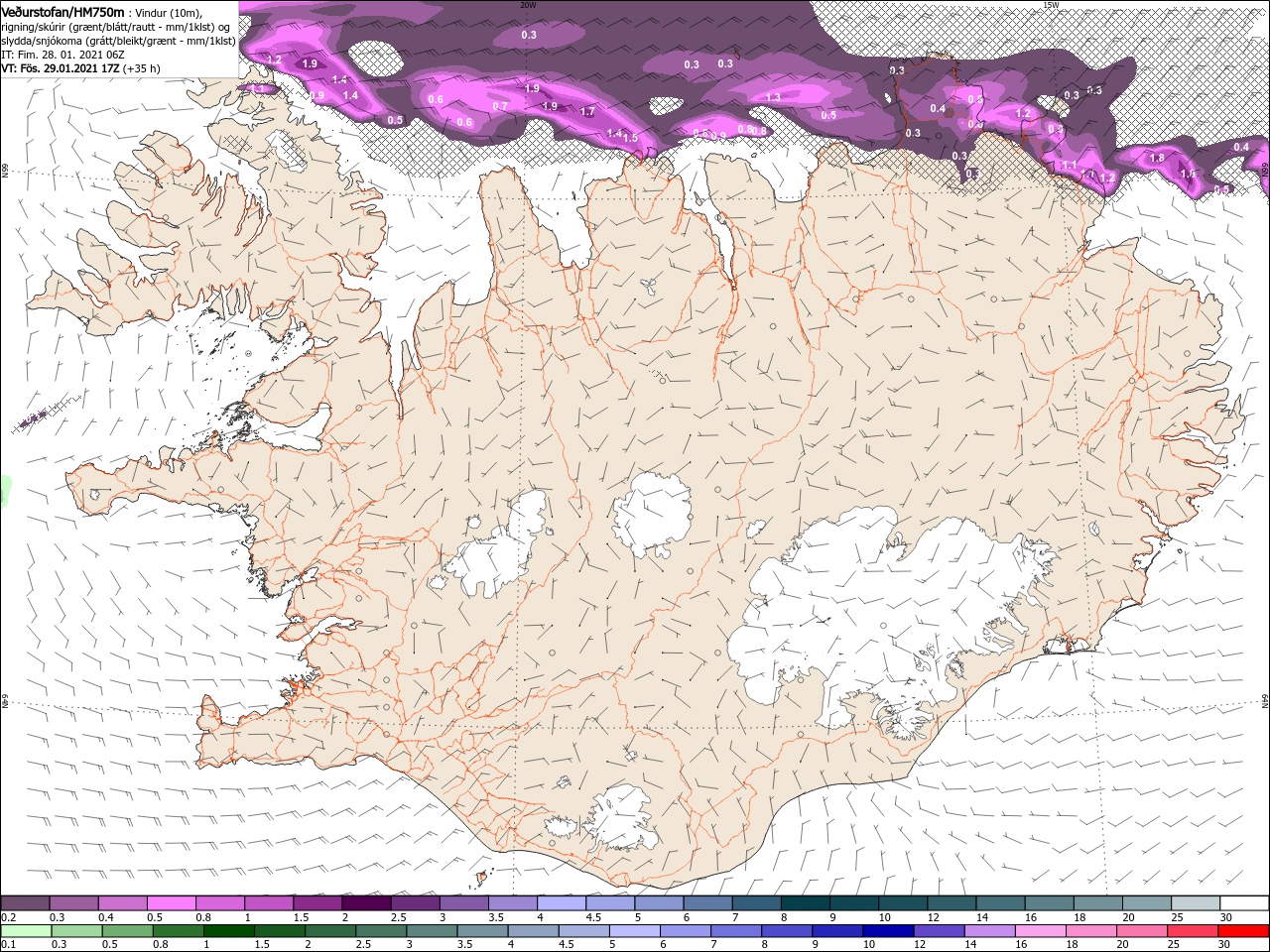The height and width of the screenshot is (952, 1270).
Task: Select upper legend bright pink swatch at 0.5
Action: click(x=171, y=903)
